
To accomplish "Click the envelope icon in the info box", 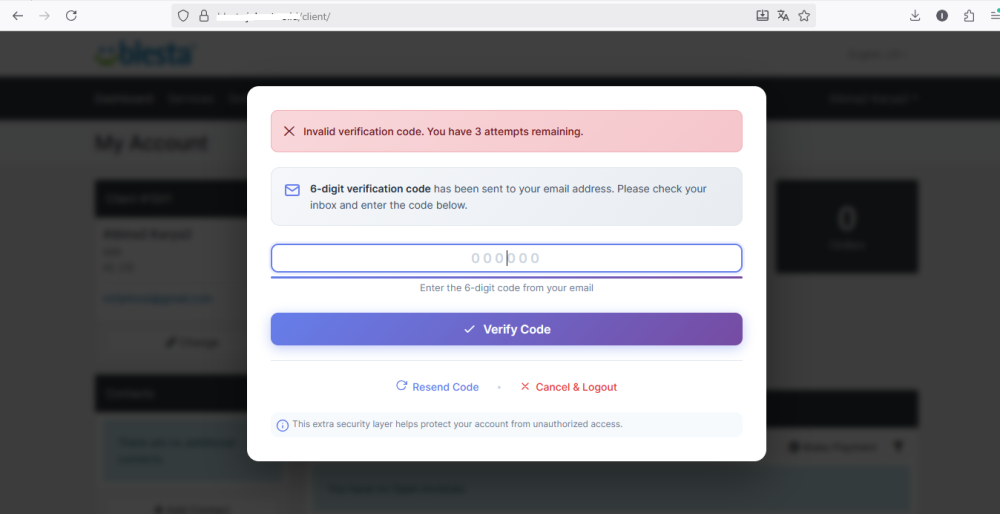I will (x=292, y=190).
